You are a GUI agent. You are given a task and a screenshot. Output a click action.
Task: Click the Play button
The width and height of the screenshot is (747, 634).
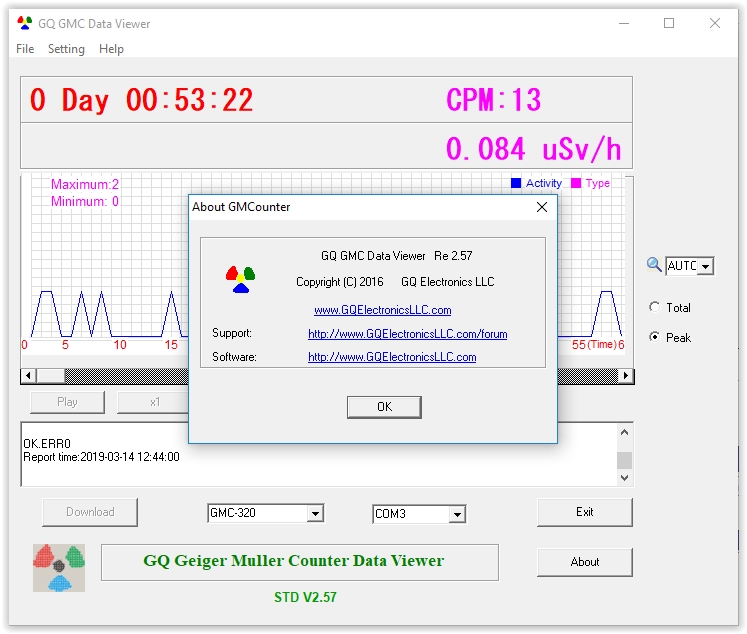click(x=67, y=402)
